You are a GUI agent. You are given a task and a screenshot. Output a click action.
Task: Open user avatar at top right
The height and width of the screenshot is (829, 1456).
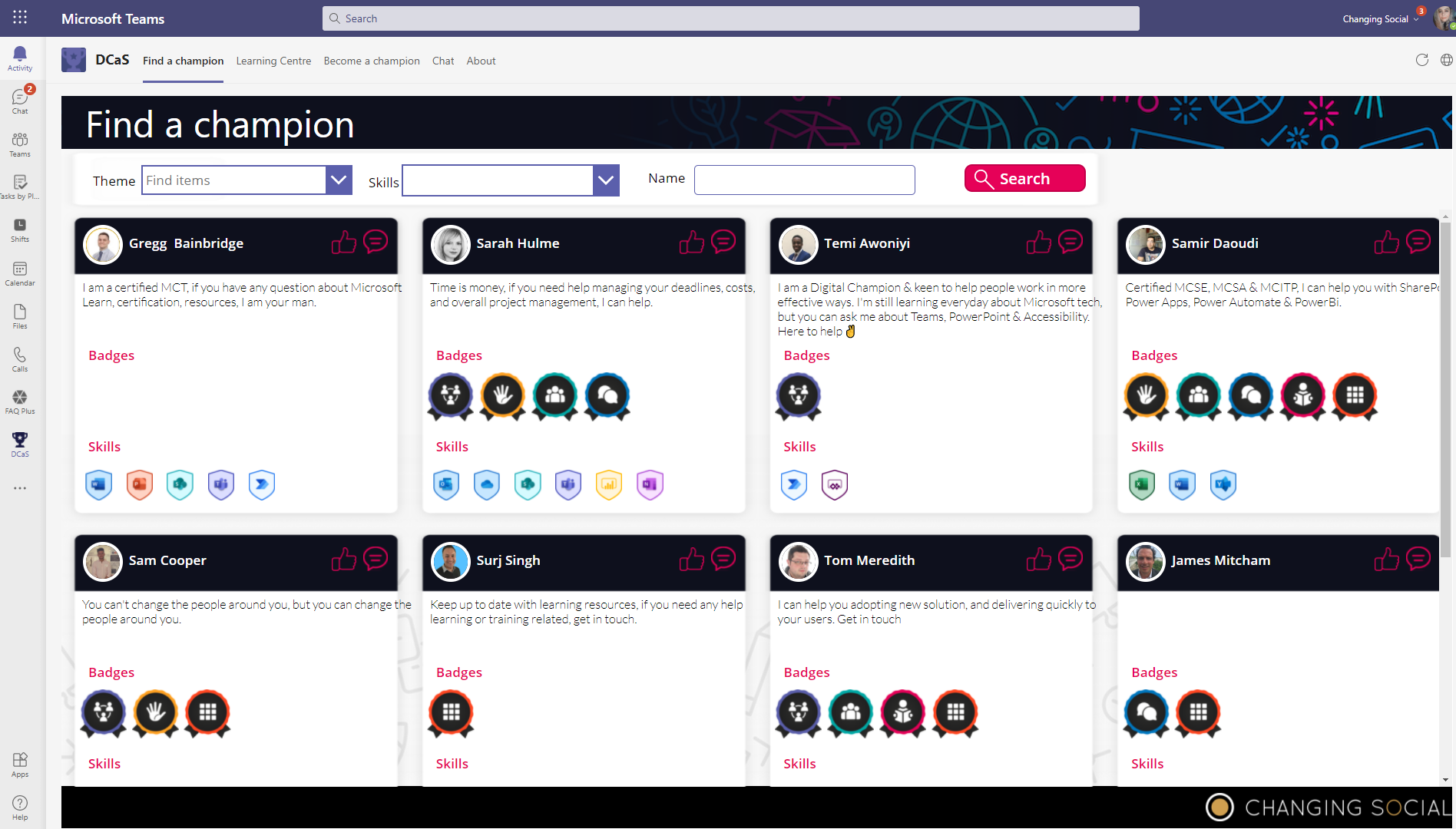click(x=1444, y=18)
